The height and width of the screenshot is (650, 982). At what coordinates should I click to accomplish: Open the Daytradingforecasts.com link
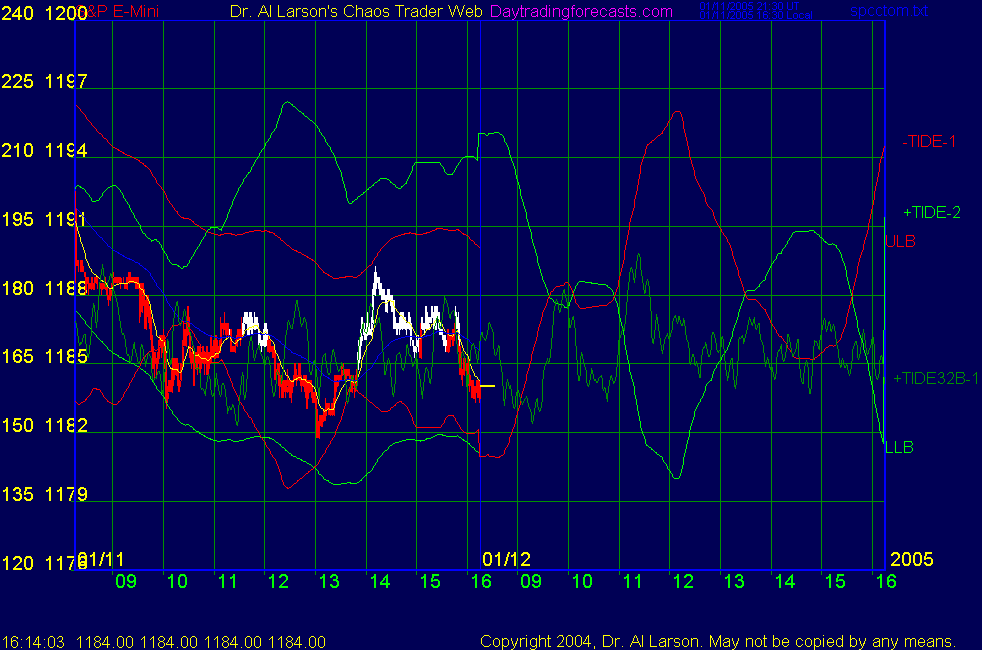pos(581,11)
